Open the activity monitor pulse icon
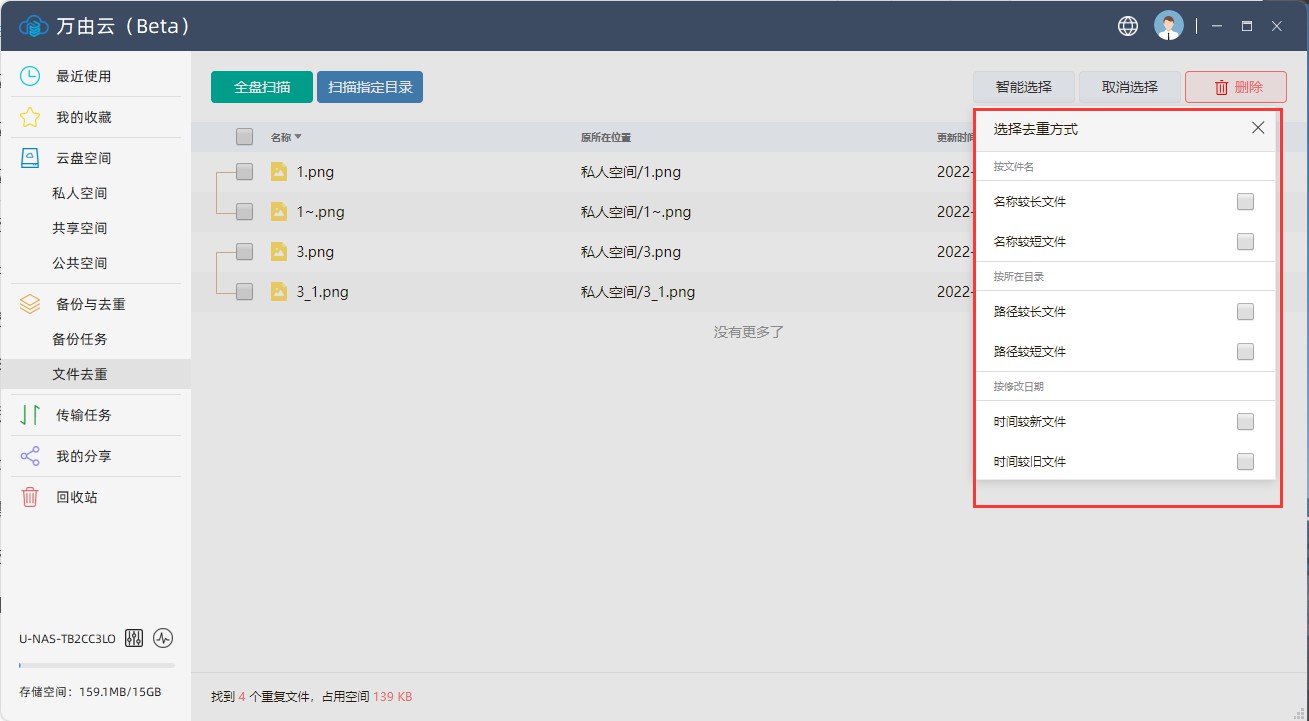This screenshot has height=721, width=1309. pyautogui.click(x=163, y=638)
